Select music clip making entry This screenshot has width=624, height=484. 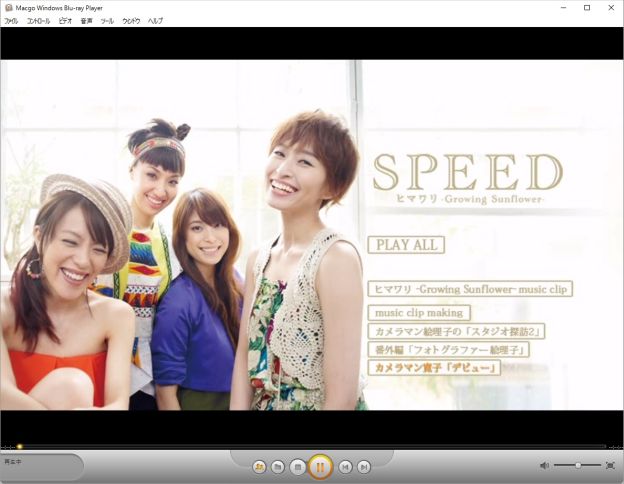tap(419, 312)
